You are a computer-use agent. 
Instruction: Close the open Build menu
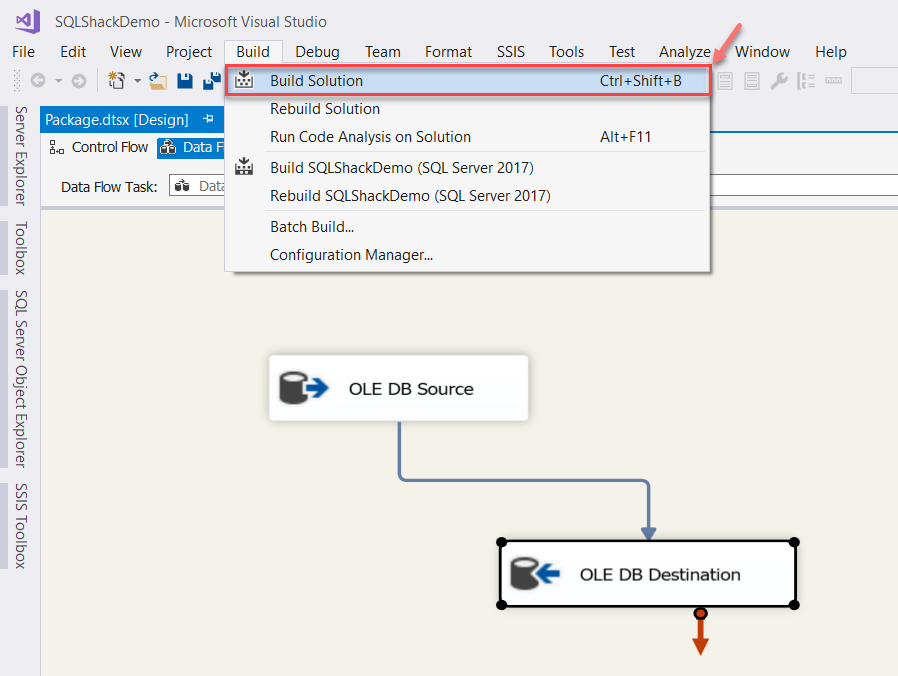[253, 52]
